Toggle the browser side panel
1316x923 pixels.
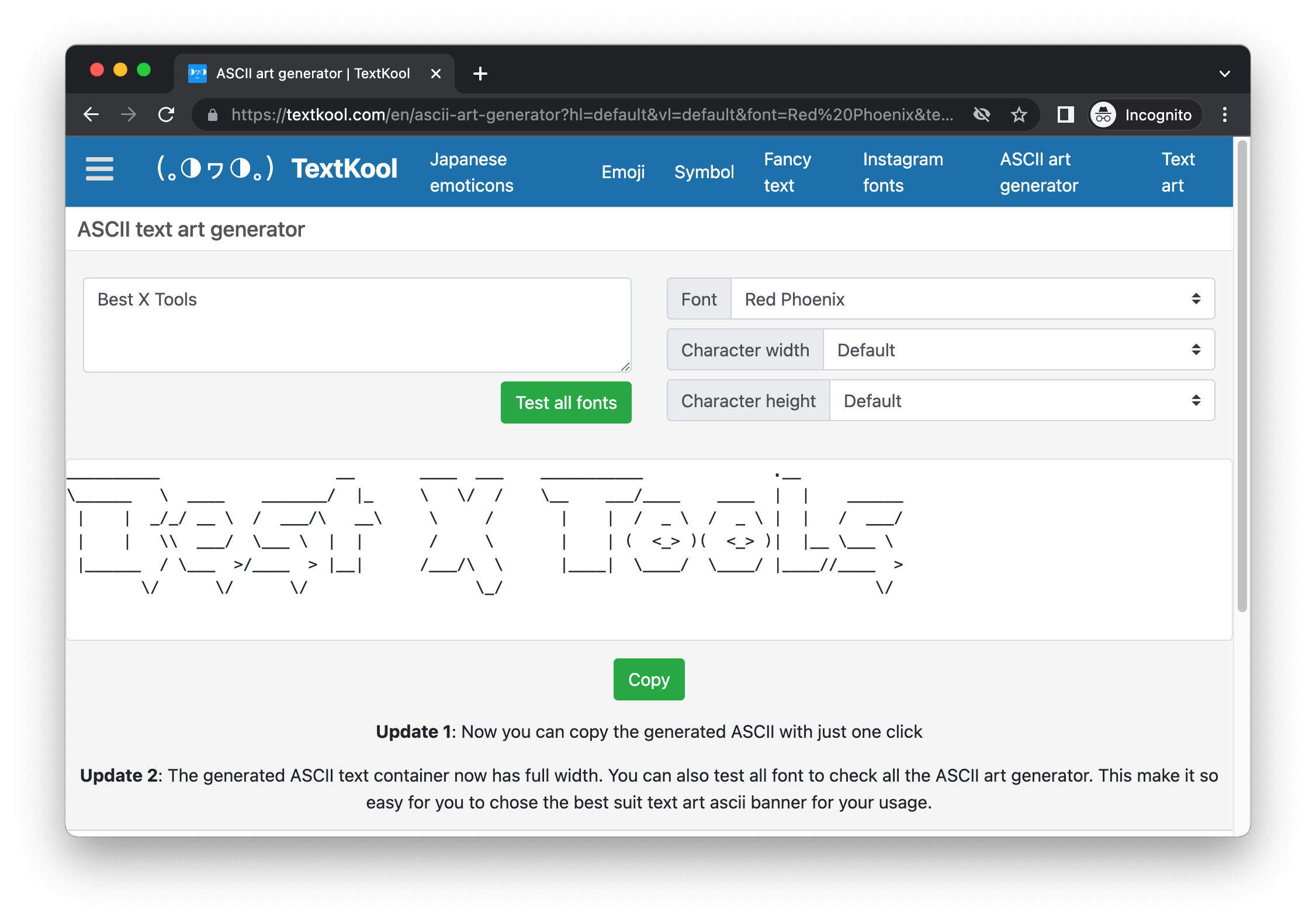pyautogui.click(x=1065, y=114)
